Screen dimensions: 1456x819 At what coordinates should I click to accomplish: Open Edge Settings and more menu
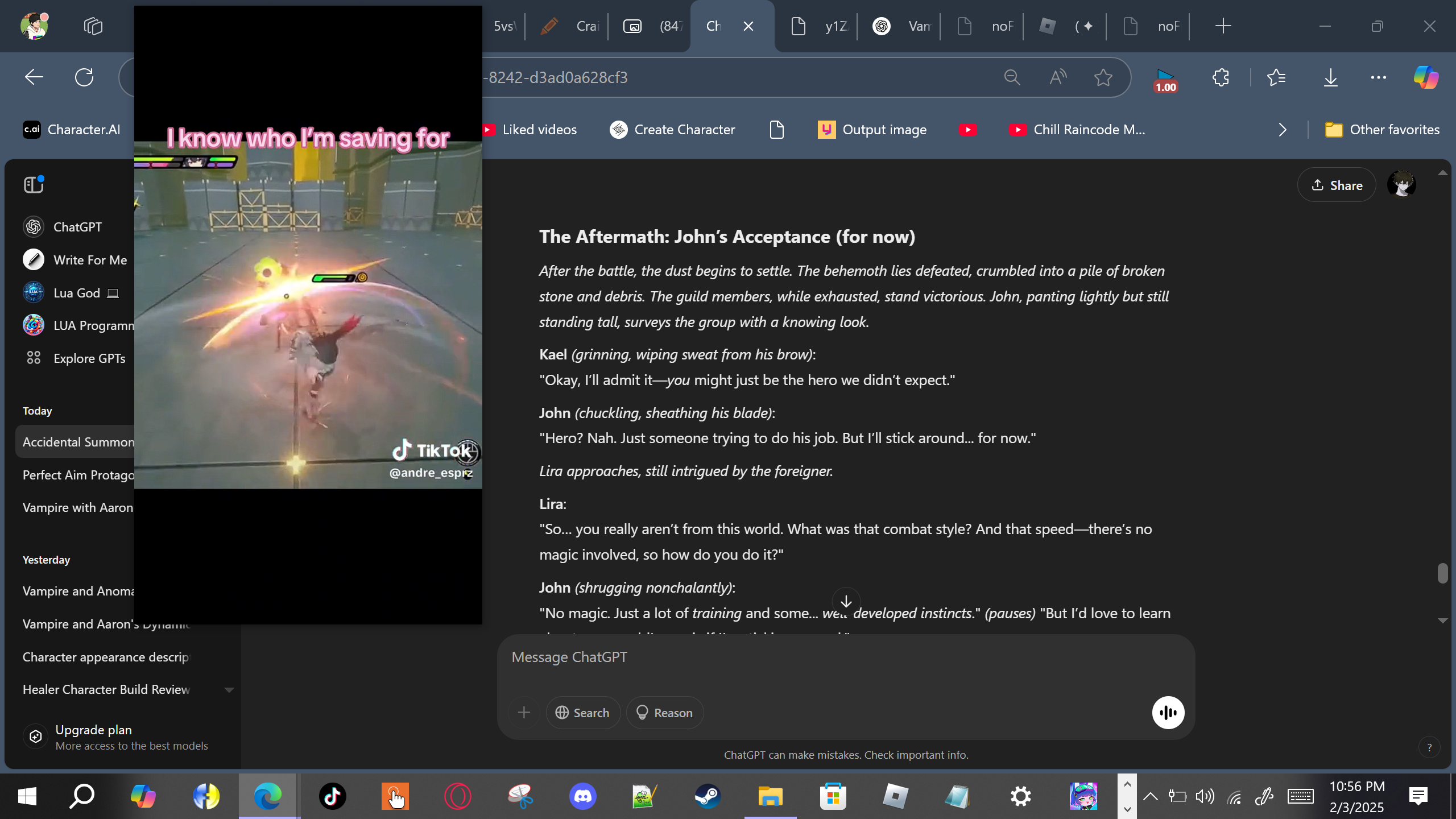click(1379, 77)
